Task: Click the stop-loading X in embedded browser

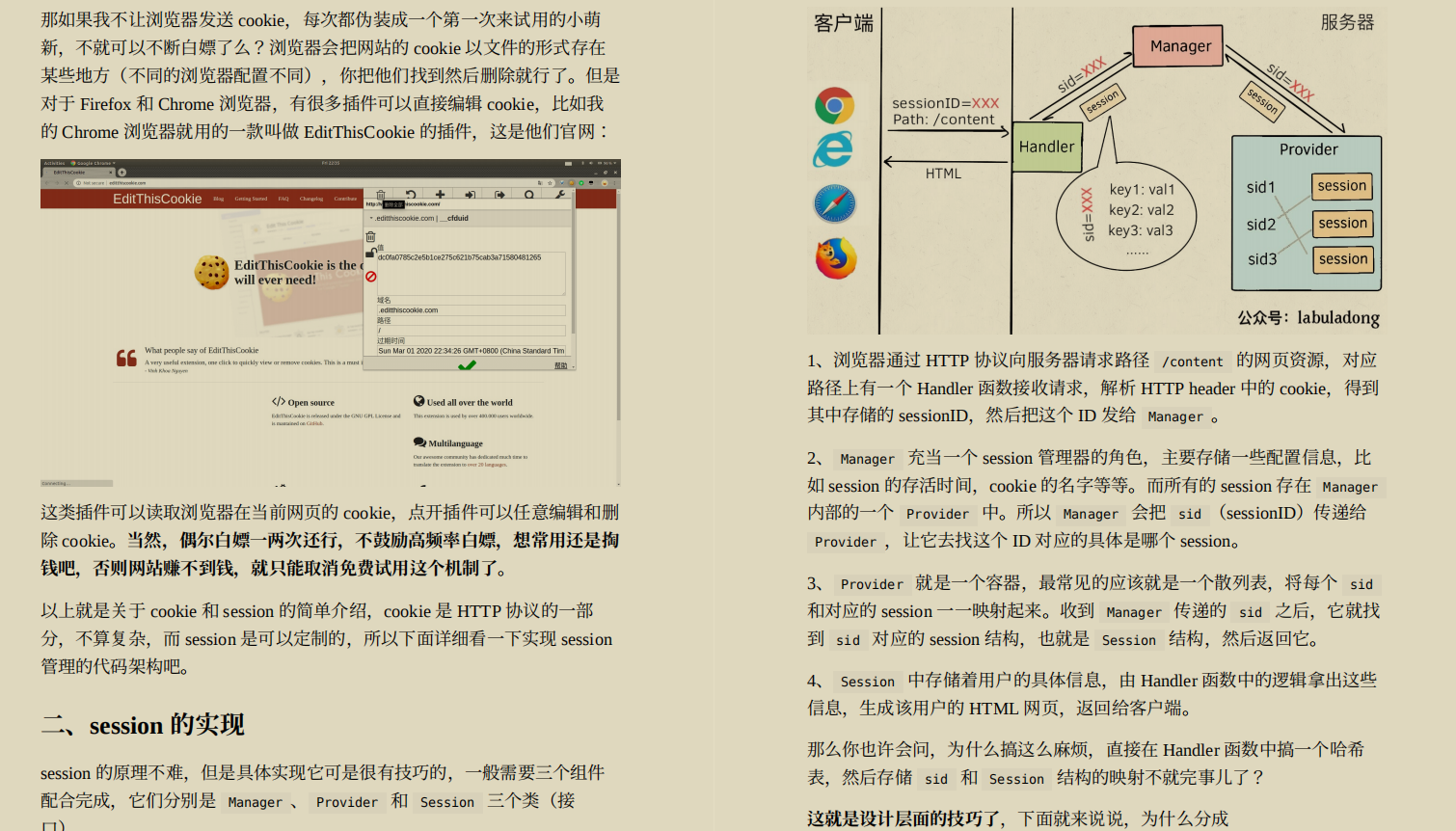Action: pyautogui.click(x=67, y=183)
